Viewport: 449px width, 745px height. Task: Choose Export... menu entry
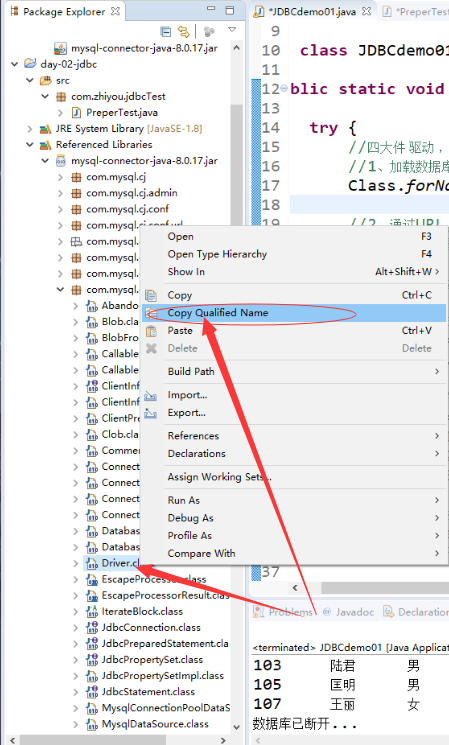pyautogui.click(x=295, y=413)
